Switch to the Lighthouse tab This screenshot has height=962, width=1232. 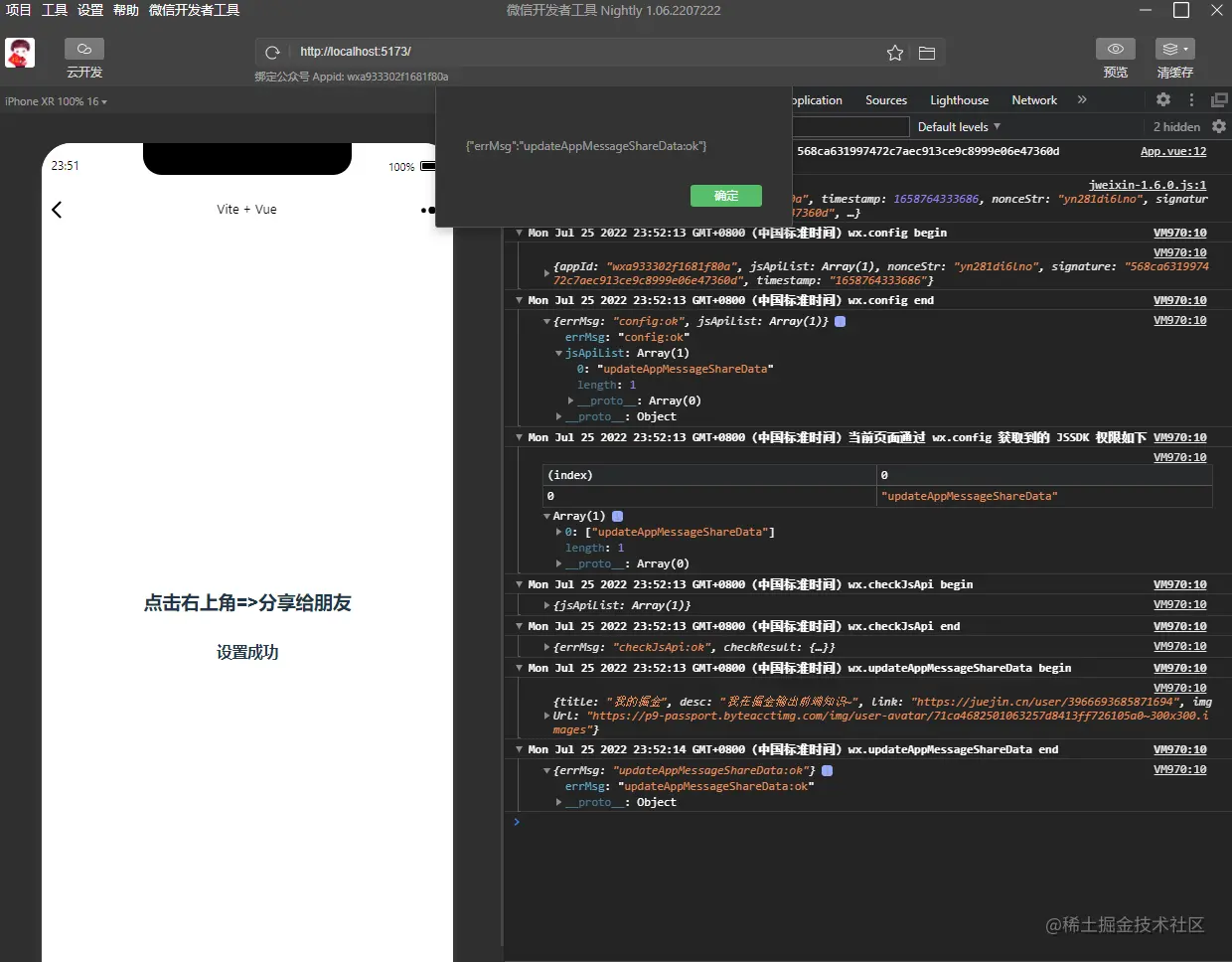959,99
